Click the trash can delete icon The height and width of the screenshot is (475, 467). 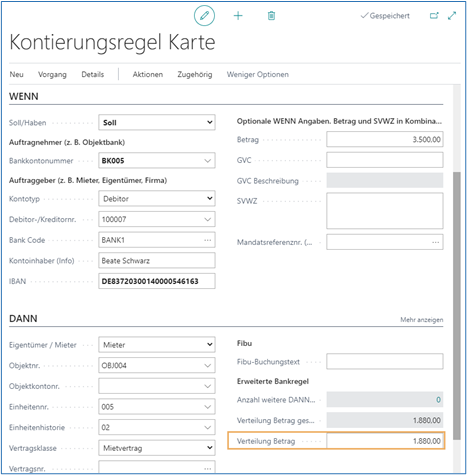pos(271,16)
